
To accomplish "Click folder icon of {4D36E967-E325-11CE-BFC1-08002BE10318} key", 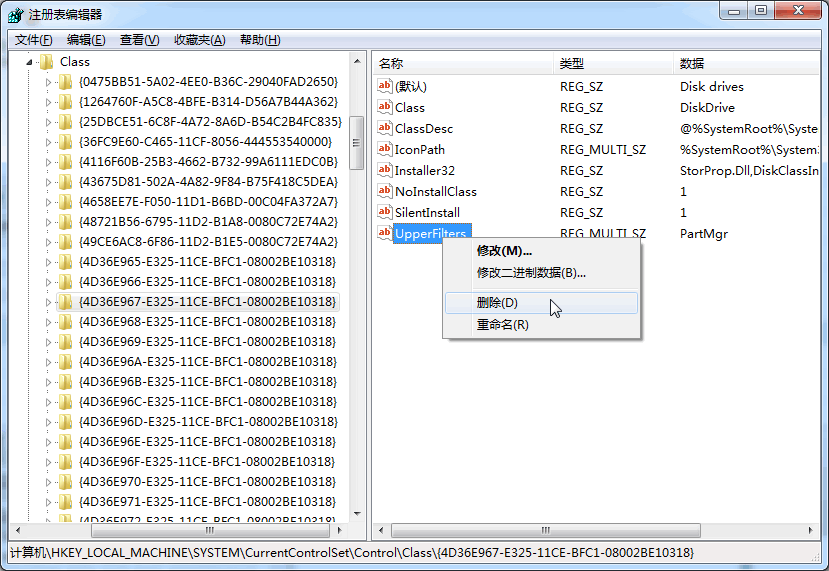I will (x=66, y=302).
